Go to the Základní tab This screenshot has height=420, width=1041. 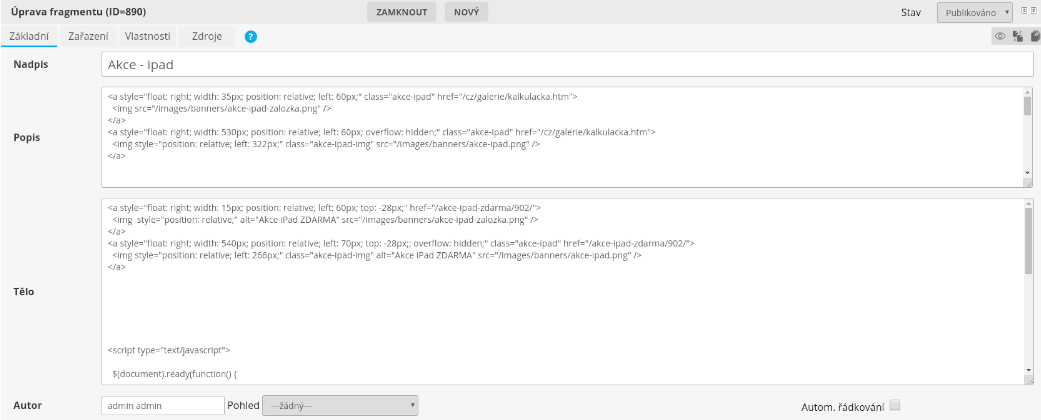tap(29, 36)
